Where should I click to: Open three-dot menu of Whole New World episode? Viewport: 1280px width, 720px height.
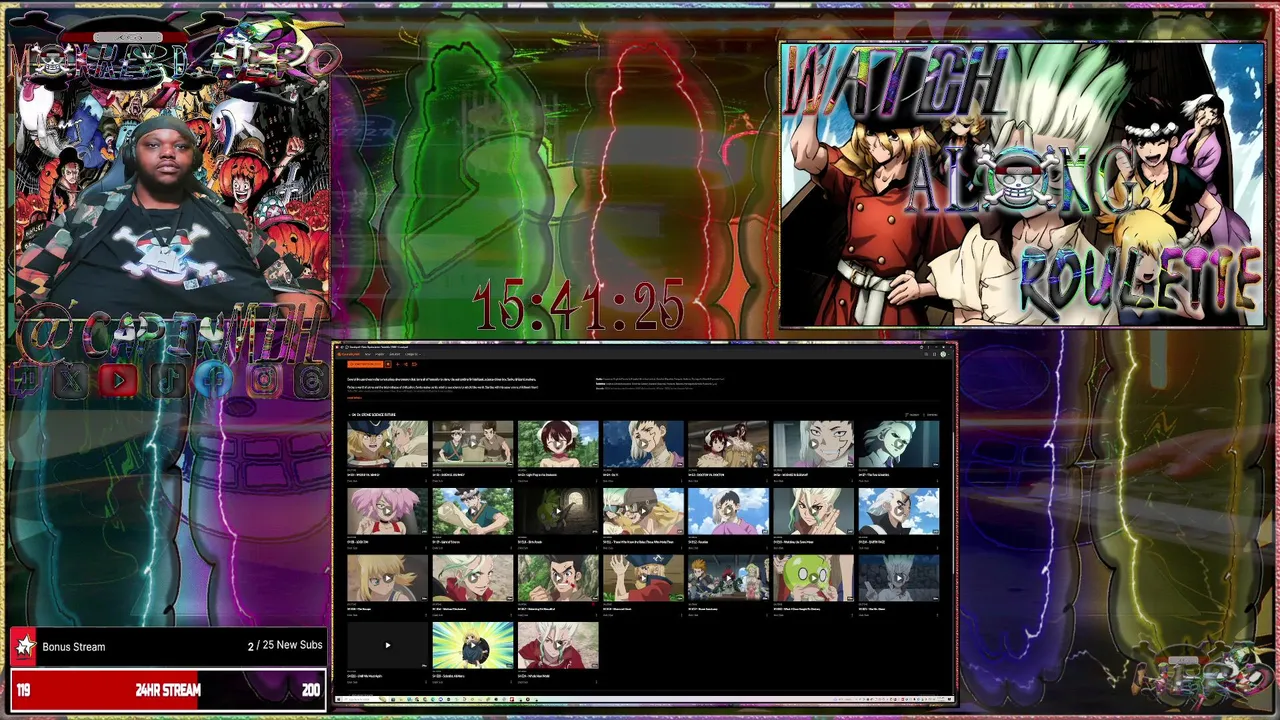(x=596, y=681)
